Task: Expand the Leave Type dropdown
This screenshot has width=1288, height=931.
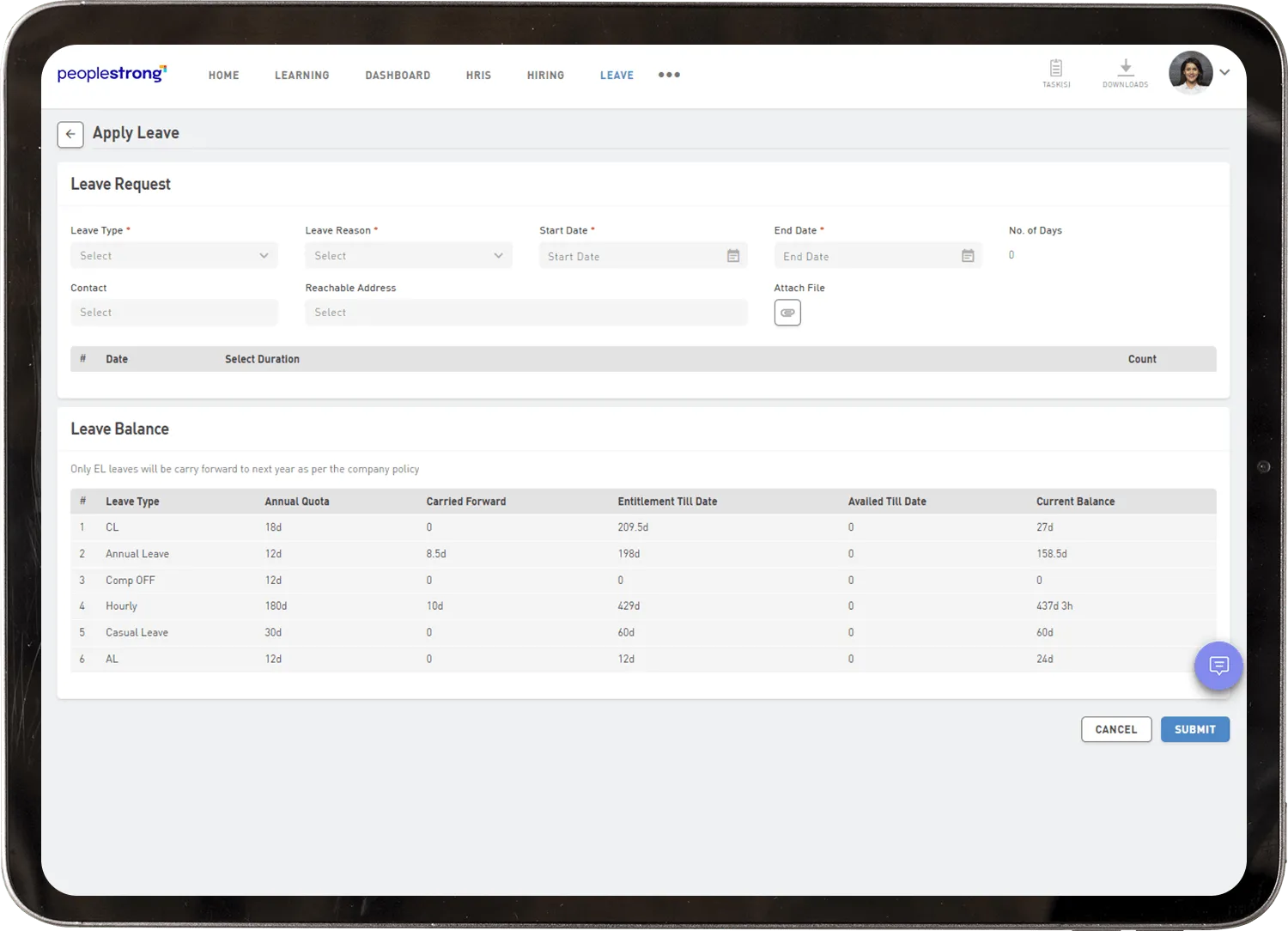Action: point(173,256)
